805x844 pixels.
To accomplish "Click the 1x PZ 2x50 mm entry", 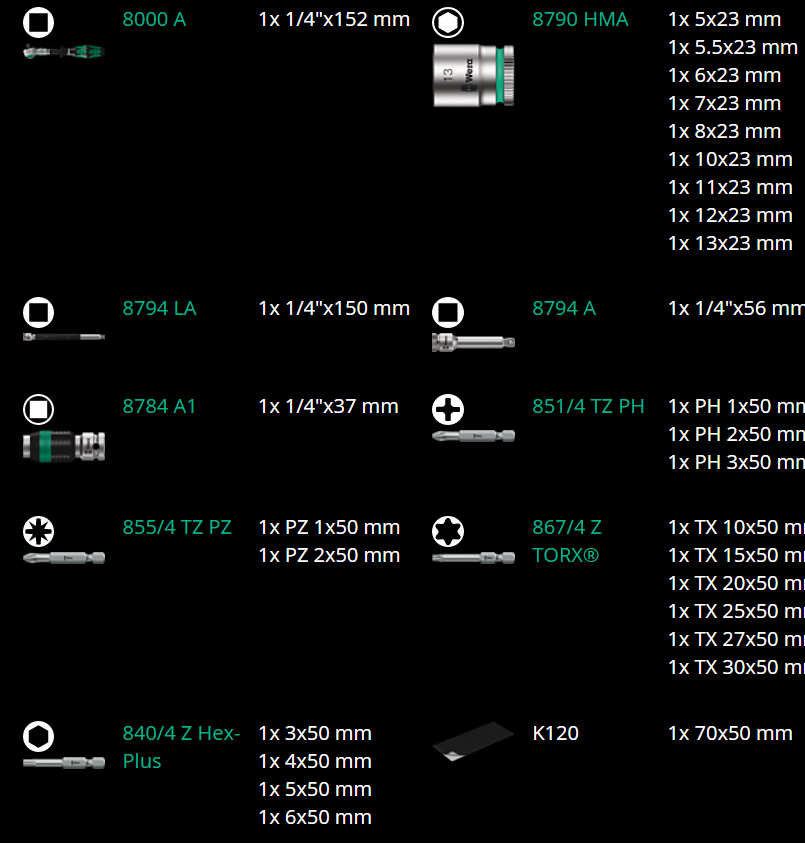I will click(x=329, y=556).
